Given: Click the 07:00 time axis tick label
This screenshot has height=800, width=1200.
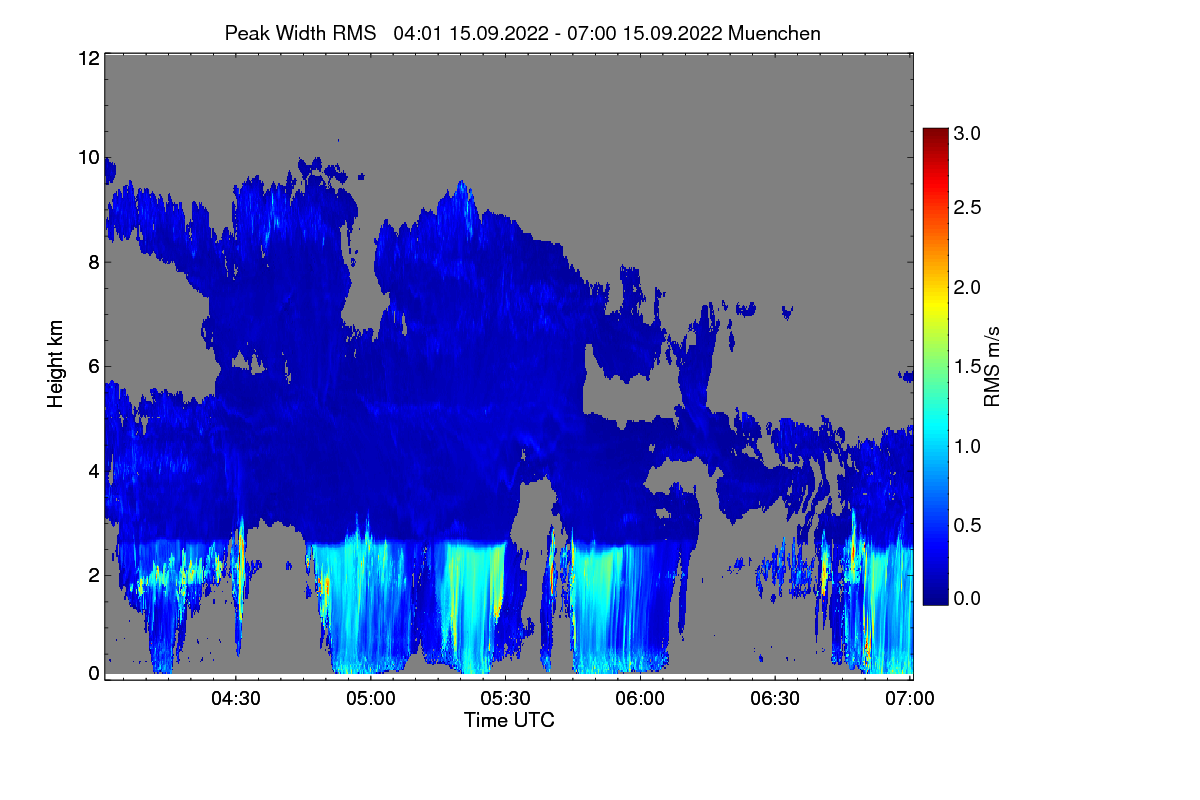Looking at the screenshot, I should (x=910, y=699).
